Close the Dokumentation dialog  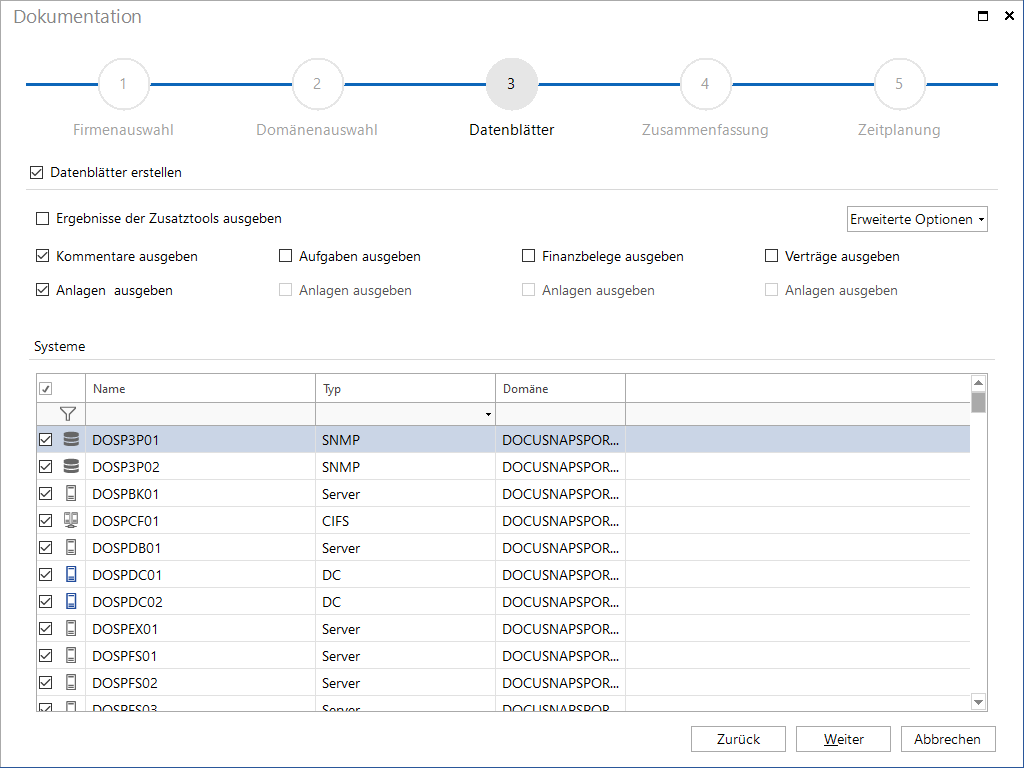pos(1009,16)
